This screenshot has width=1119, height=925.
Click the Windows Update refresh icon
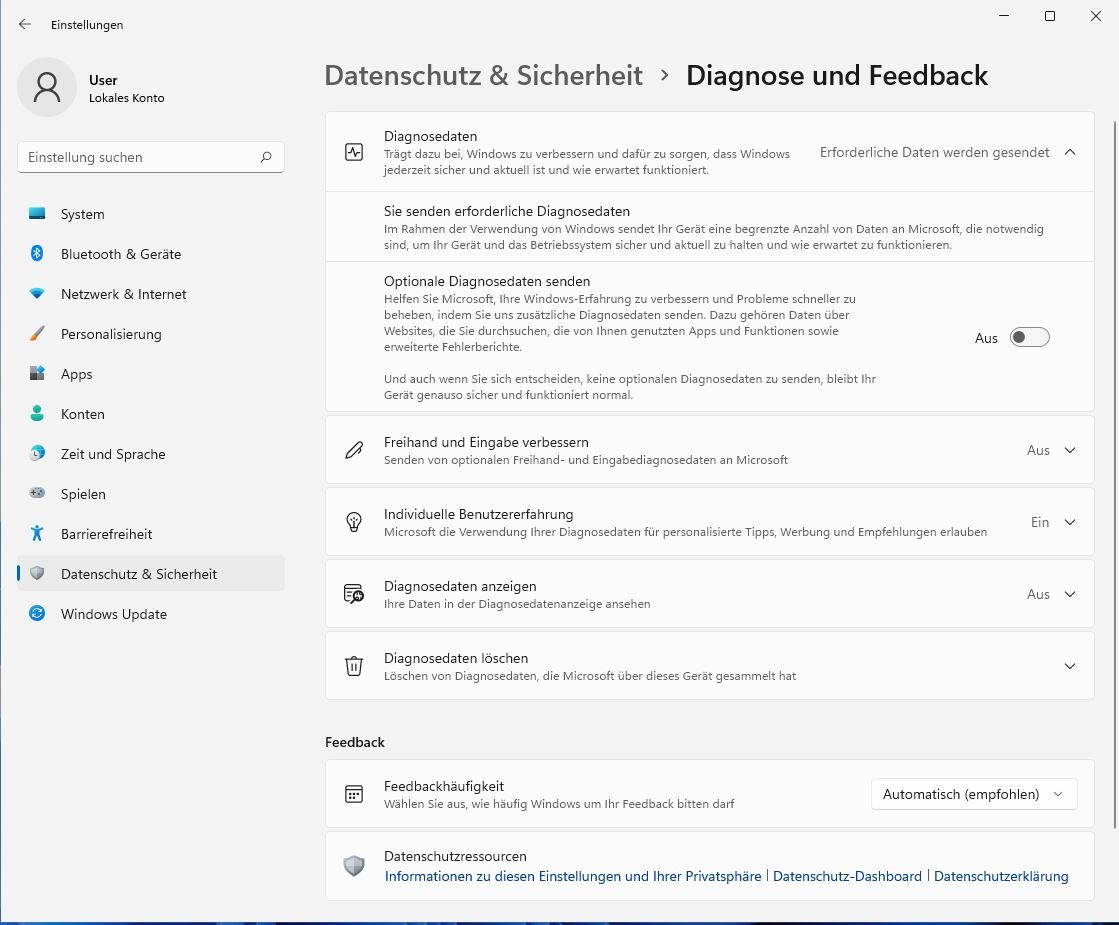37,614
